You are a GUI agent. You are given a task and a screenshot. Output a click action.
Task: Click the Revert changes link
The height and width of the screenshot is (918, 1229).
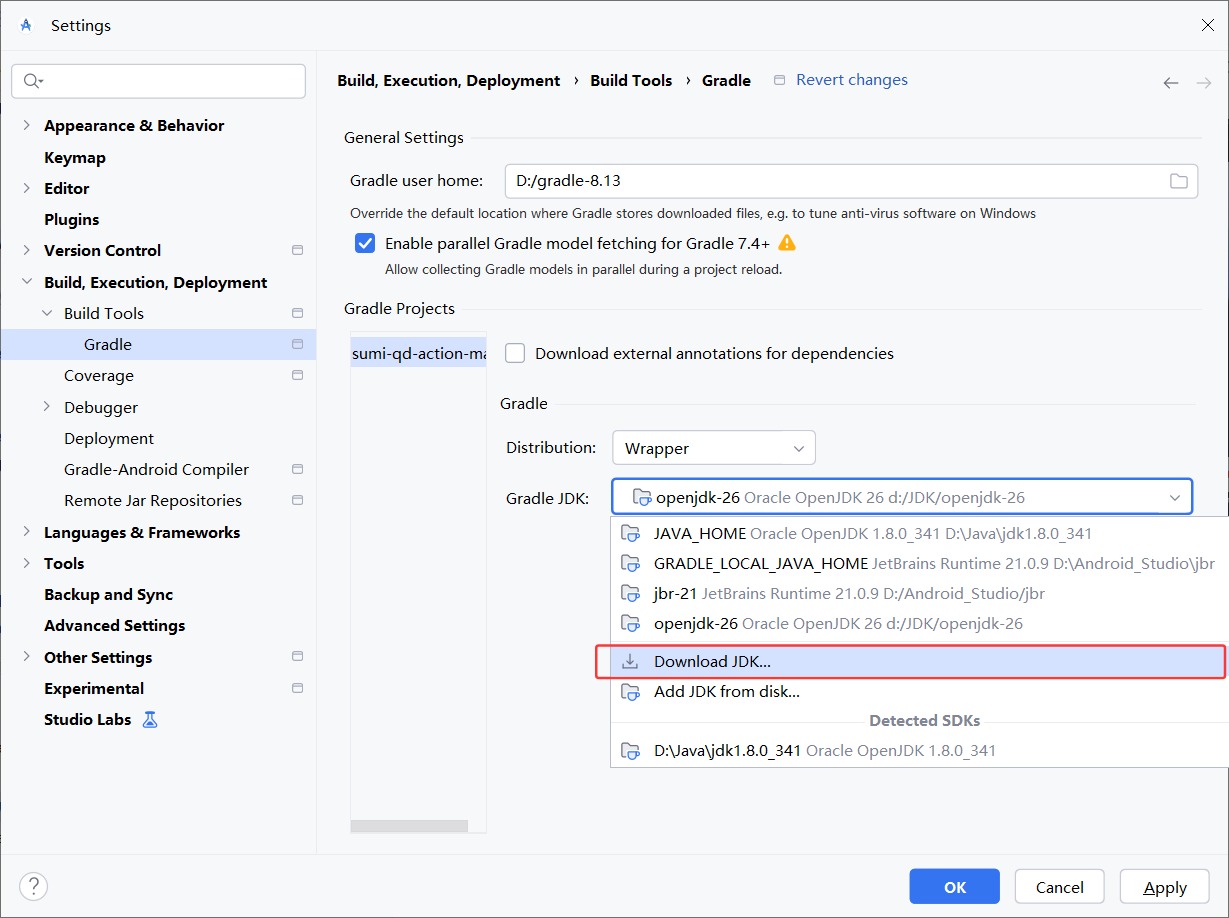tap(852, 80)
